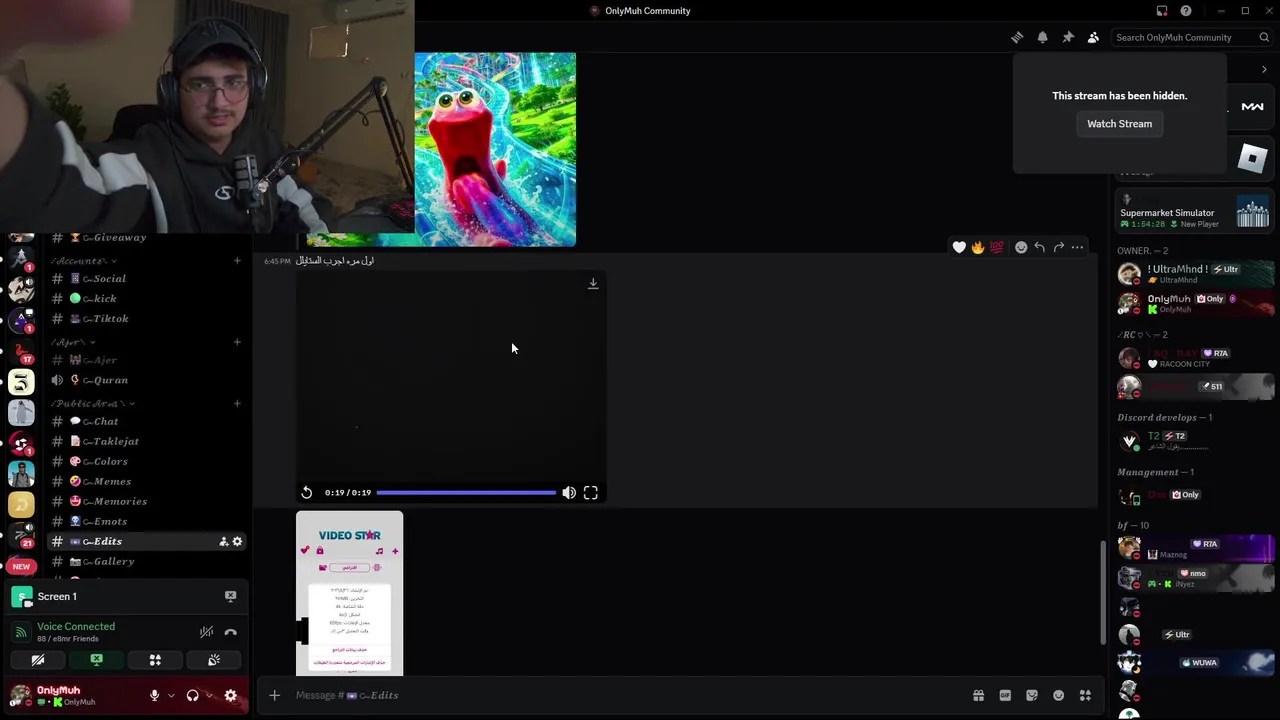
Task: Open the GIF picker
Action: pyautogui.click(x=1005, y=695)
